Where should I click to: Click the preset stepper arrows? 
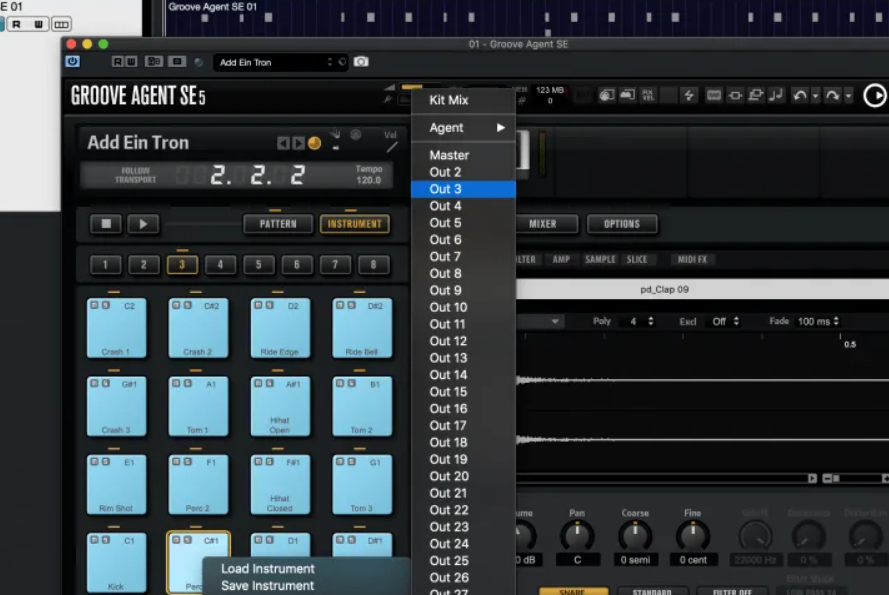click(x=329, y=62)
